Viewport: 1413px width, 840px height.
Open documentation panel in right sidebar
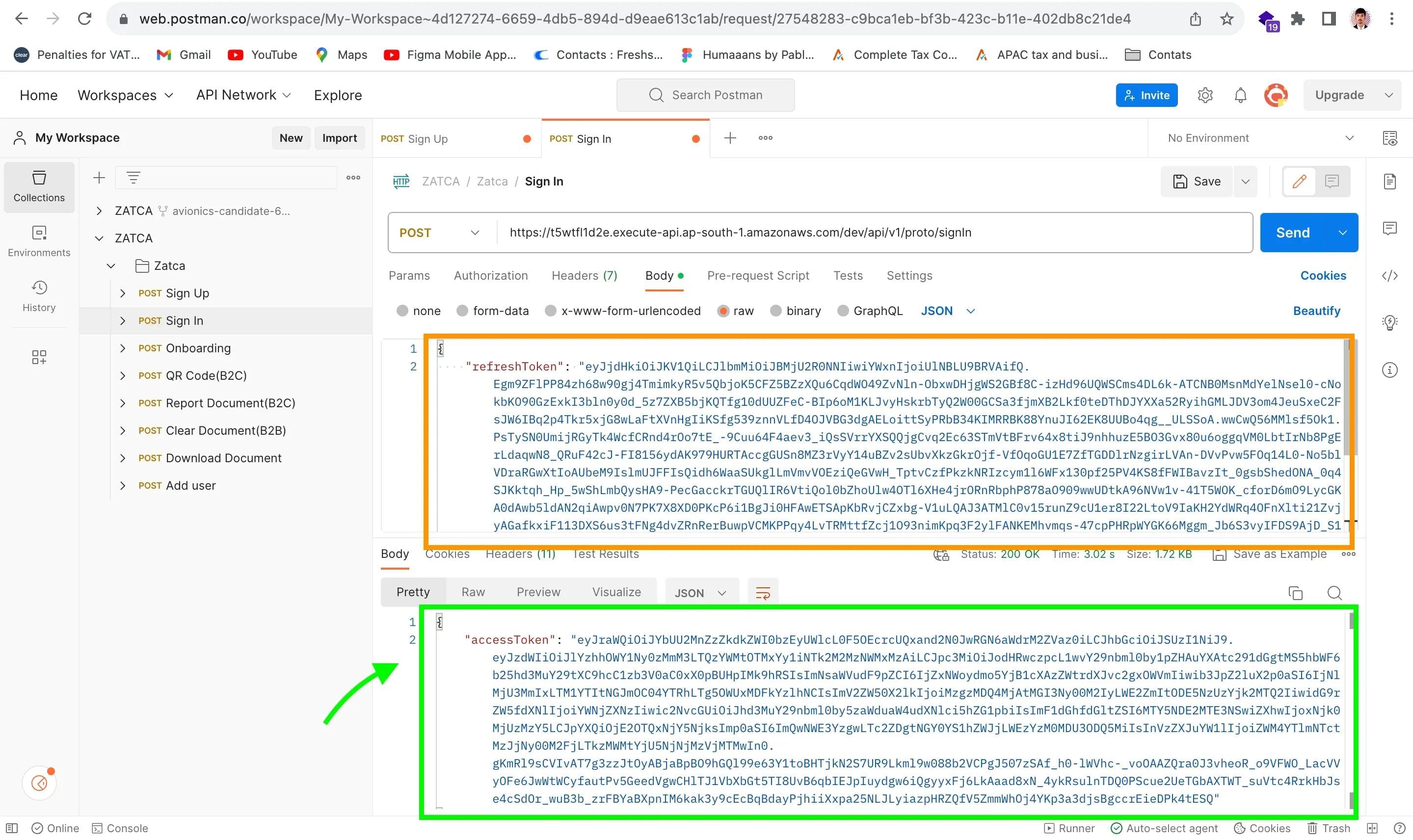(1390, 182)
